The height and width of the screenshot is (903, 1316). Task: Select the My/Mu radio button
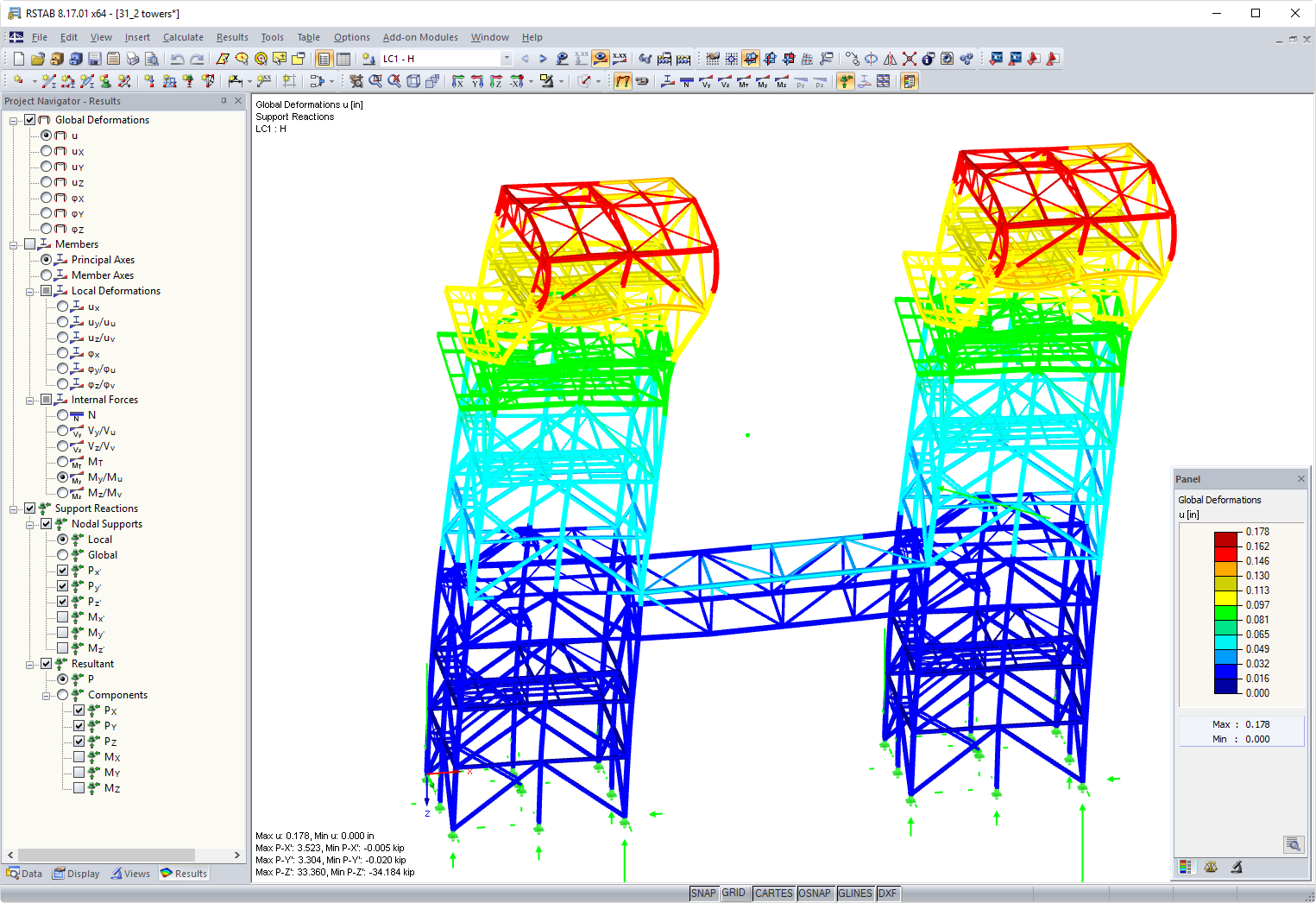coord(62,477)
